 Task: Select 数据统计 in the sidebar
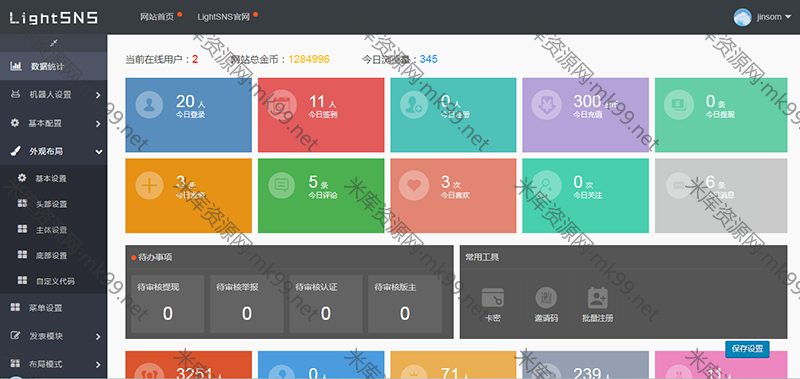pos(53,66)
